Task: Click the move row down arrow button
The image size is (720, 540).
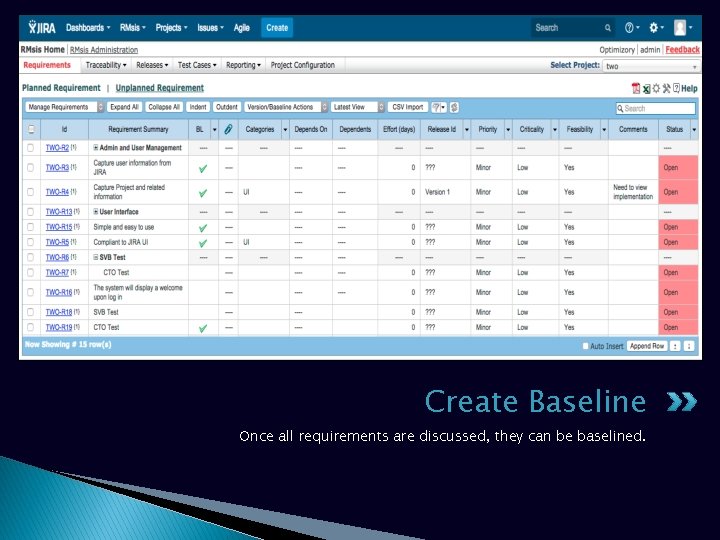Action: pyautogui.click(x=689, y=346)
